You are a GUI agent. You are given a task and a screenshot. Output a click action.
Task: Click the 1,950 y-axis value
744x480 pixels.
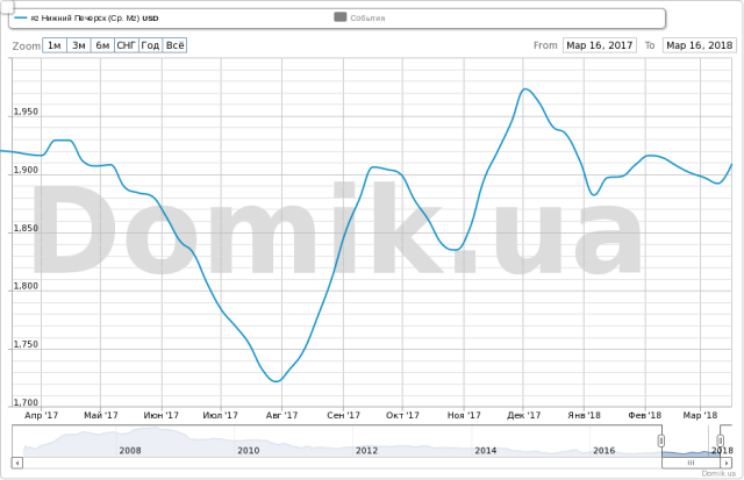tap(26, 112)
